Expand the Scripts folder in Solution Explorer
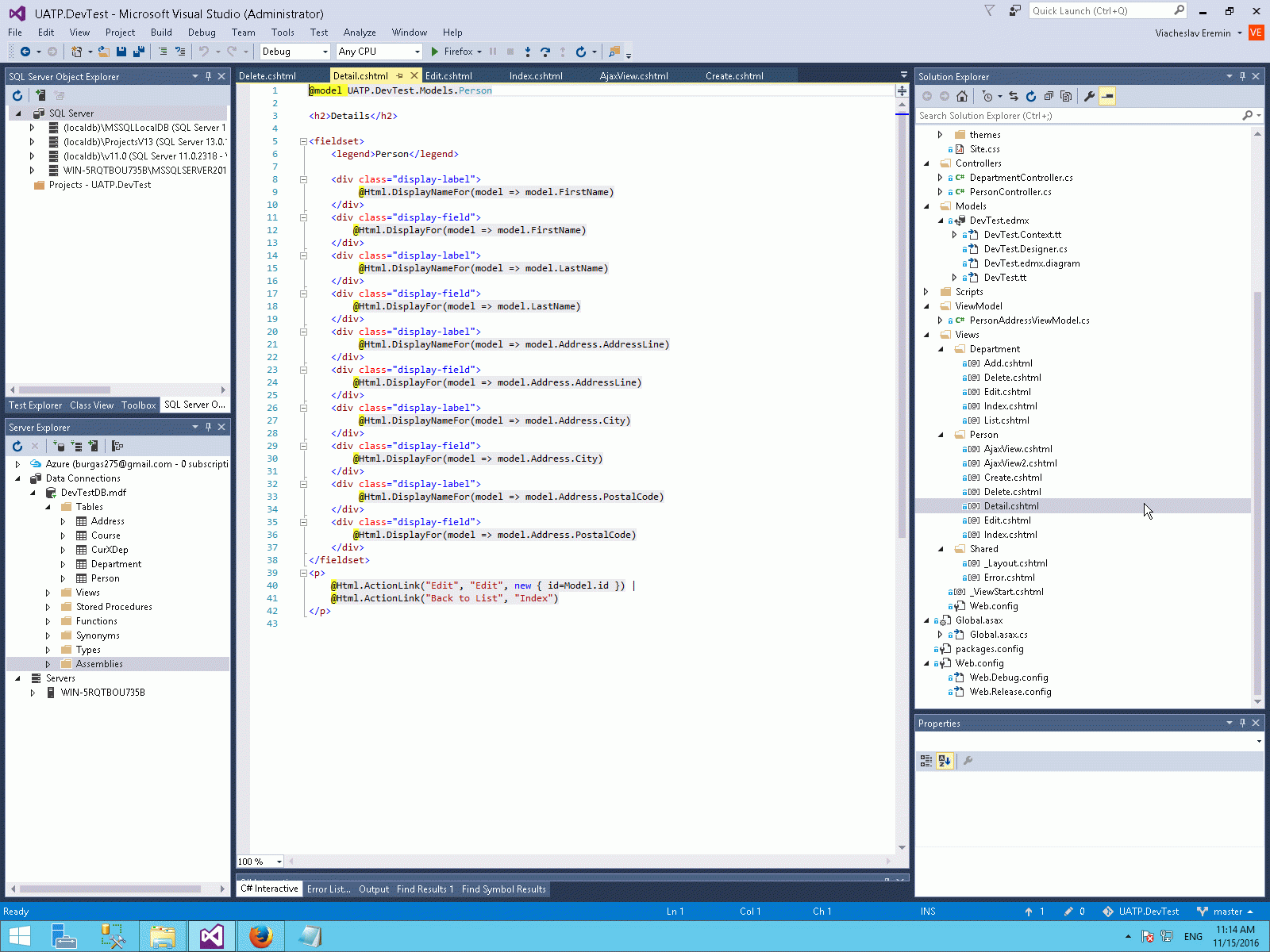1270x952 pixels. point(926,292)
